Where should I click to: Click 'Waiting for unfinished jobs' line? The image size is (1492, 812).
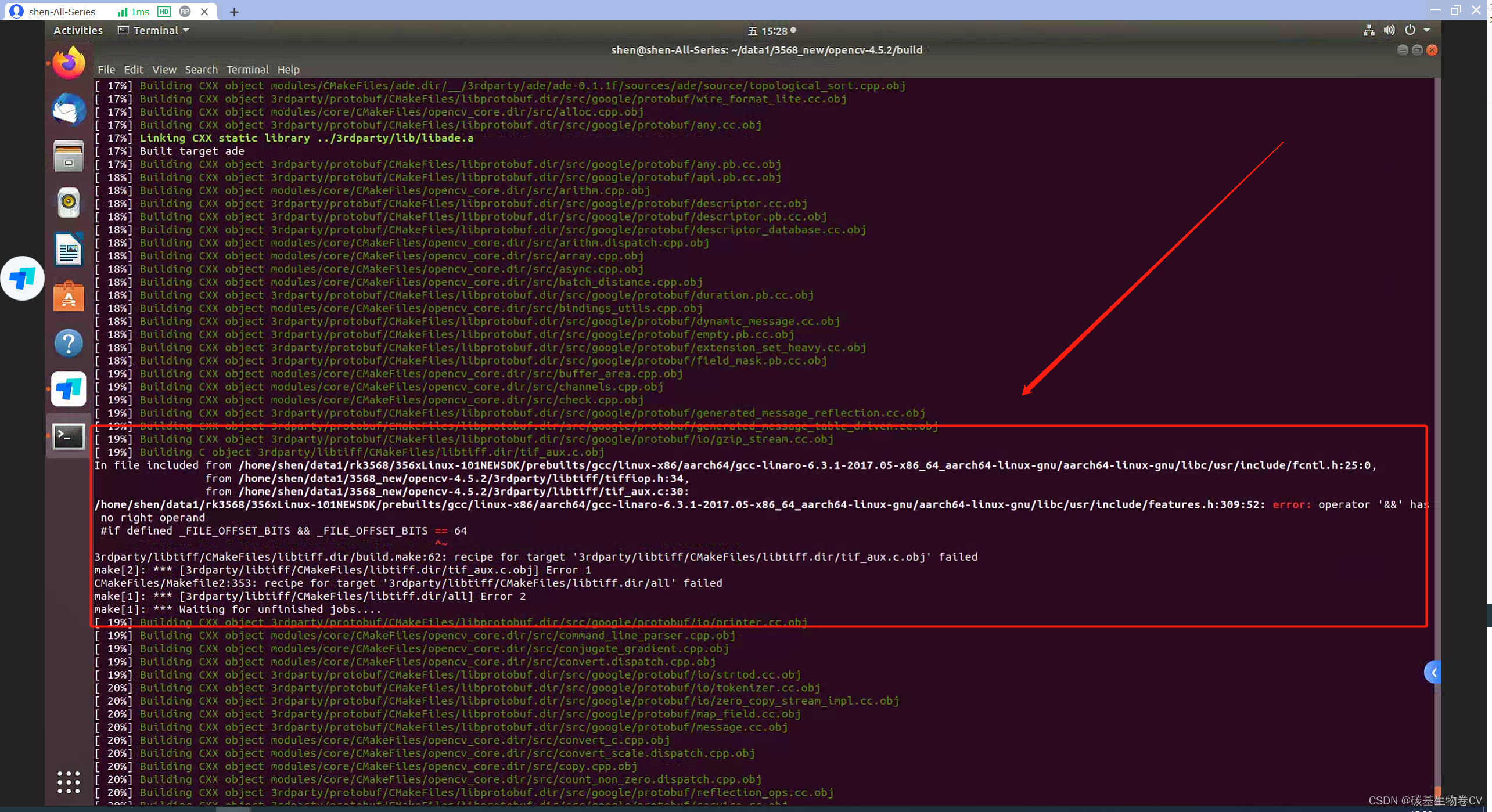(x=238, y=609)
